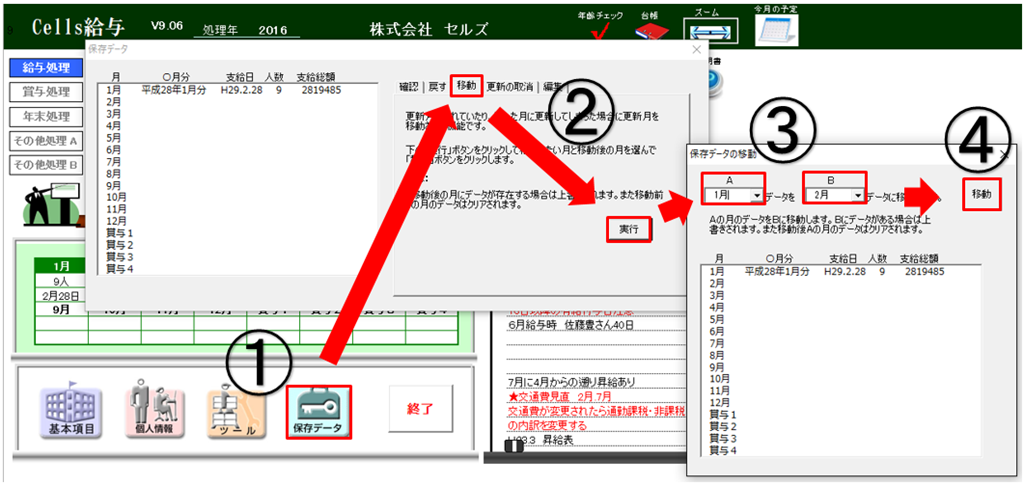The height and width of the screenshot is (485, 1024).
Task: Click the note 6月給与時 佐藤豊さん40日
Action: coord(569,324)
